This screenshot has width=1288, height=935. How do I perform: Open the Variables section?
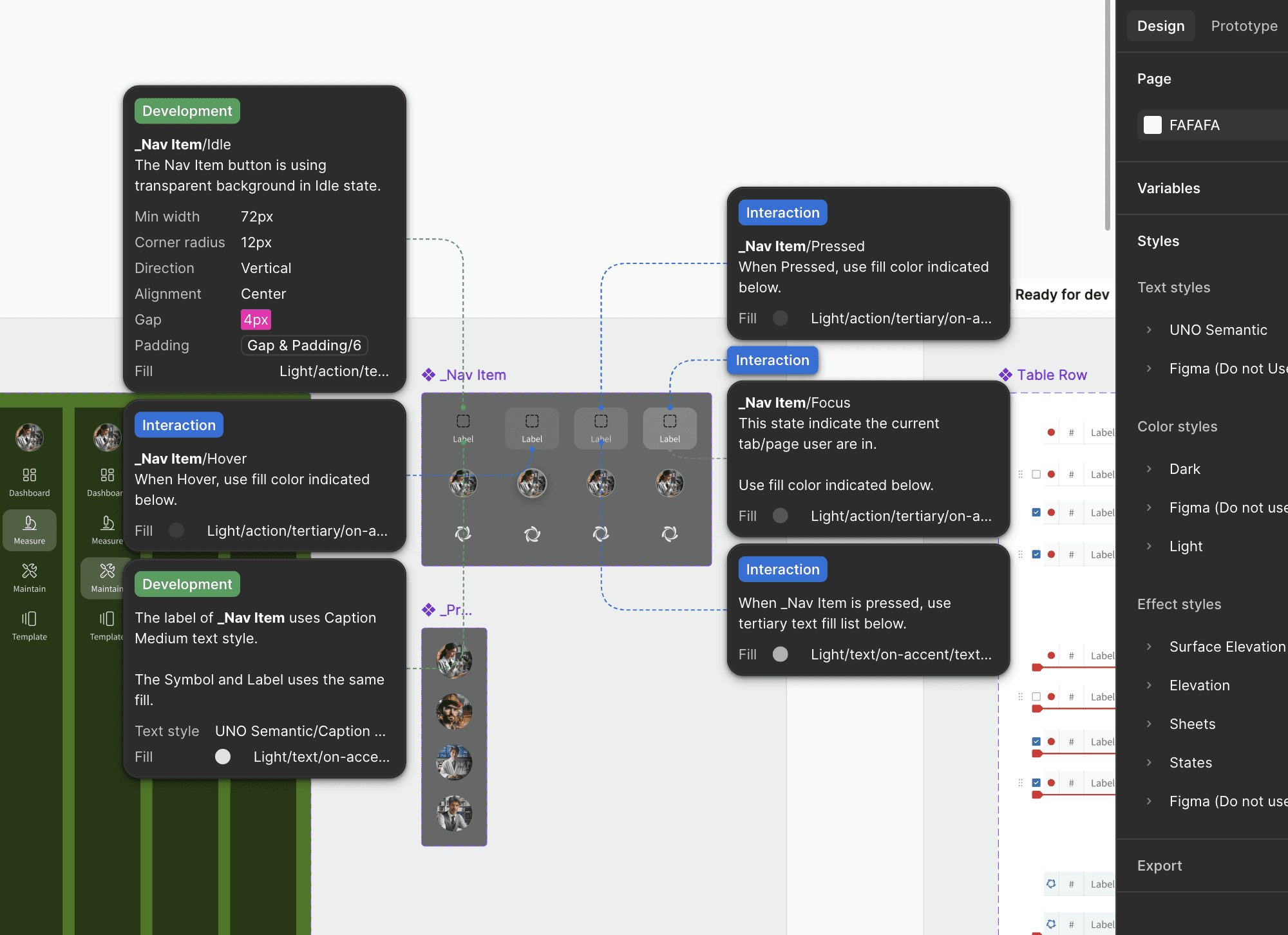point(1168,188)
